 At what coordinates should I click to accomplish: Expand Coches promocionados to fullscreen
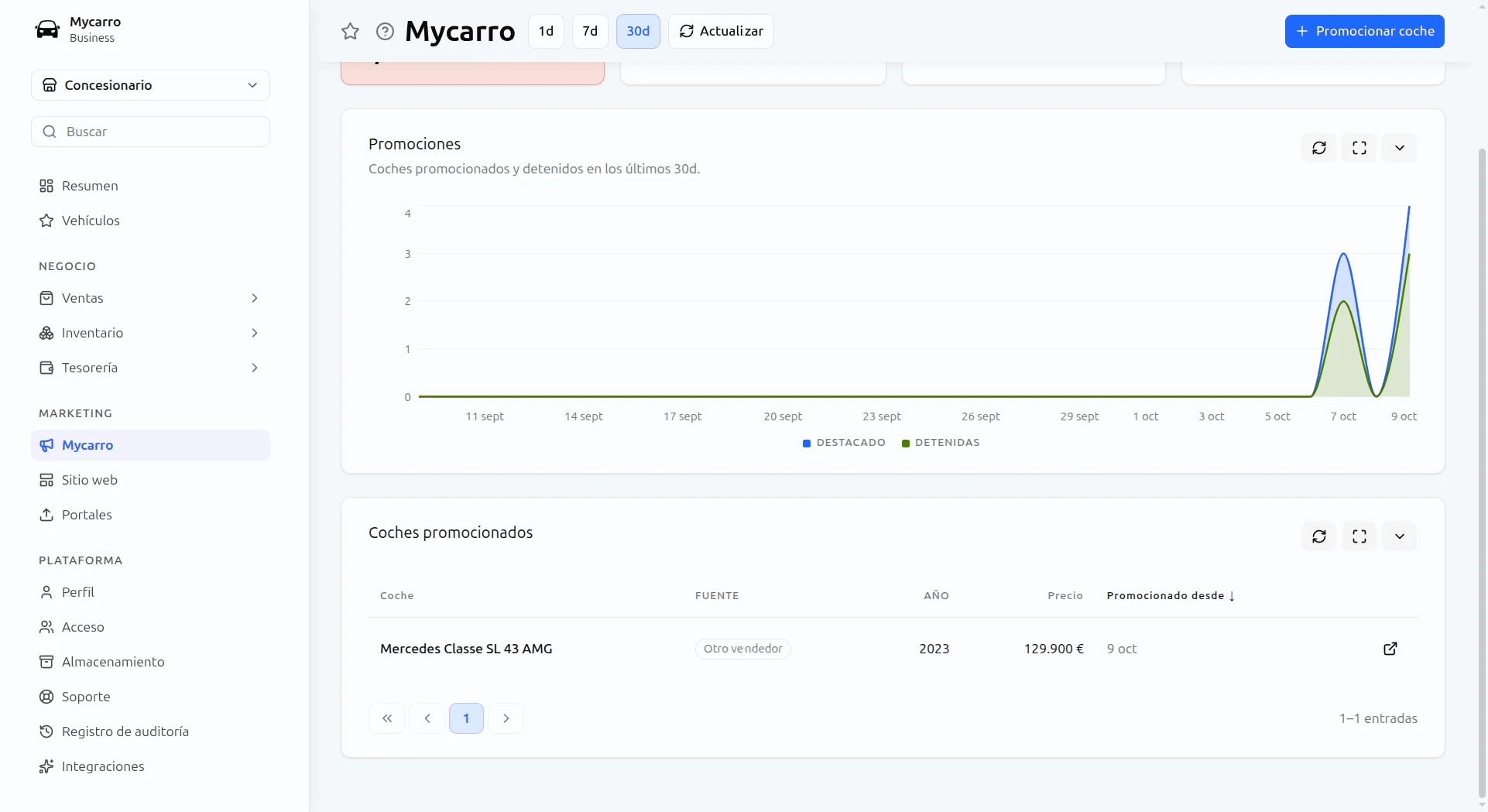tap(1359, 536)
